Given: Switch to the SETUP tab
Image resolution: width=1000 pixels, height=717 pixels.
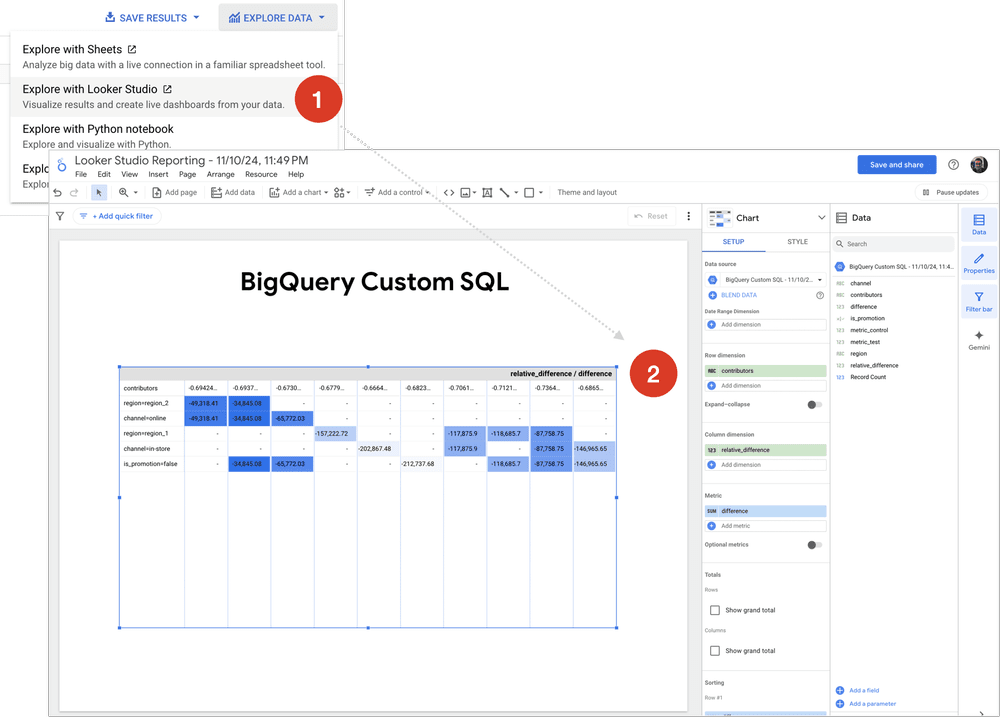Looking at the screenshot, I should [733, 242].
